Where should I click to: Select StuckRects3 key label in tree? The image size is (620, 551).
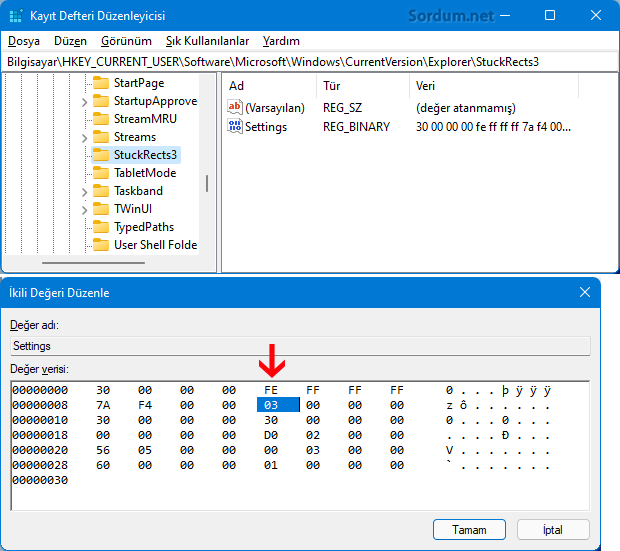[145, 155]
